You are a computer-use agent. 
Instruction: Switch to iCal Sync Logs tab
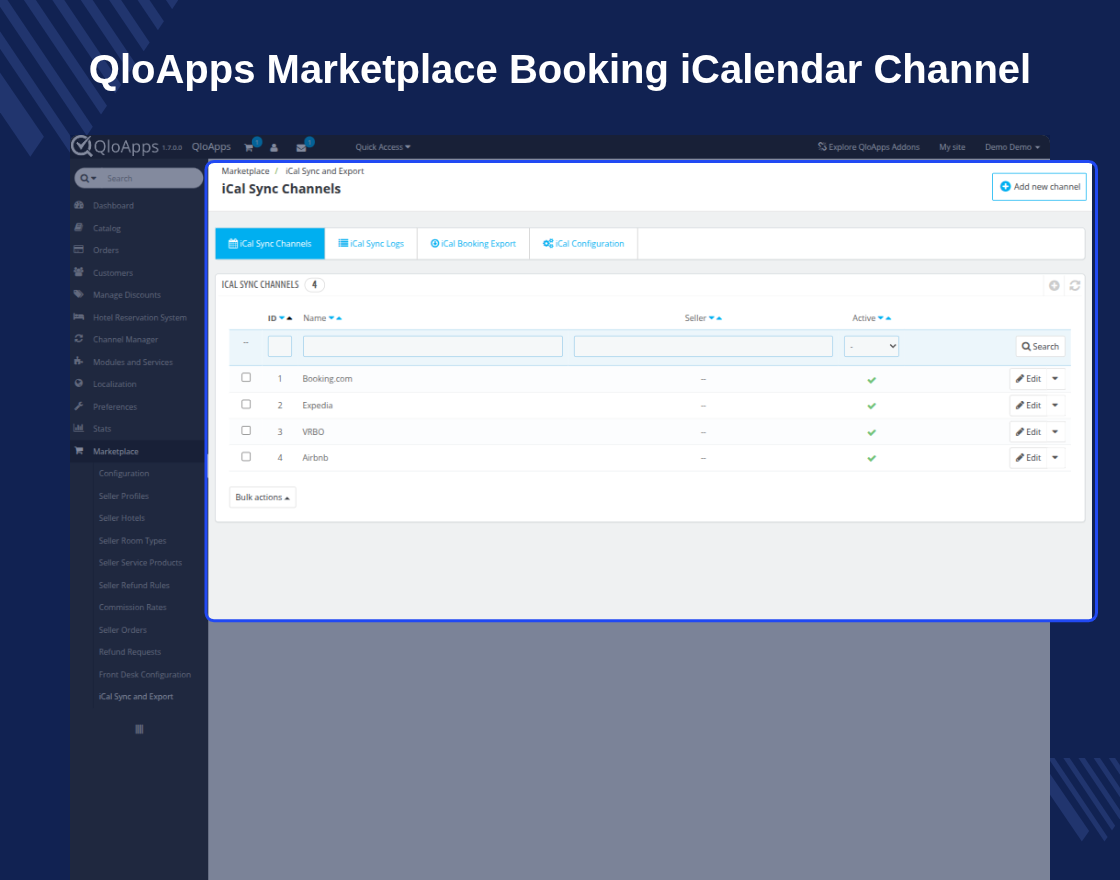coord(371,244)
